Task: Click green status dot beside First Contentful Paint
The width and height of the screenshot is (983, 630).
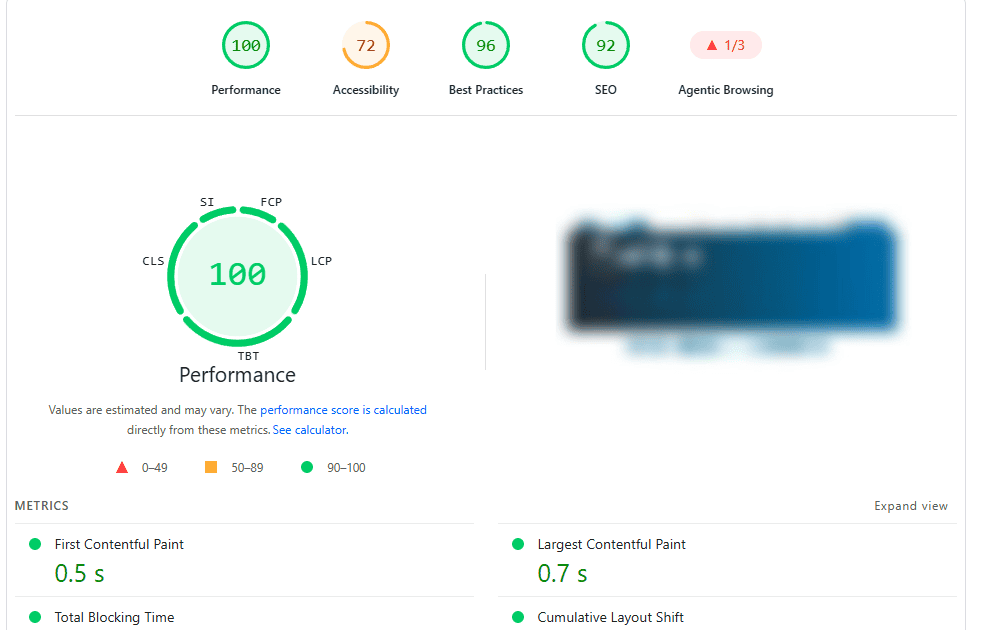Action: tap(35, 544)
